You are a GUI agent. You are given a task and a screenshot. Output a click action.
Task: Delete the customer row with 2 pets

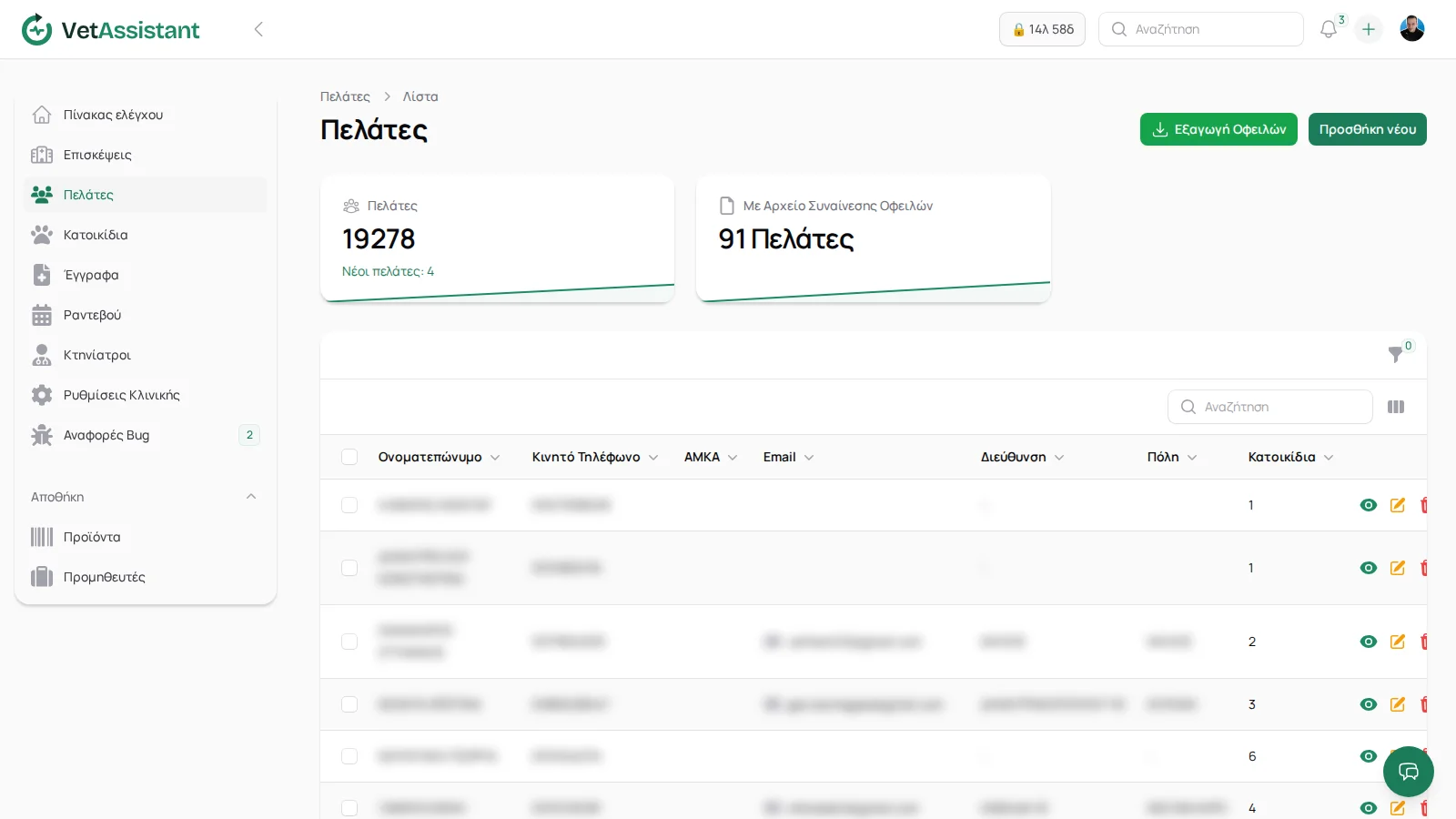[1423, 642]
